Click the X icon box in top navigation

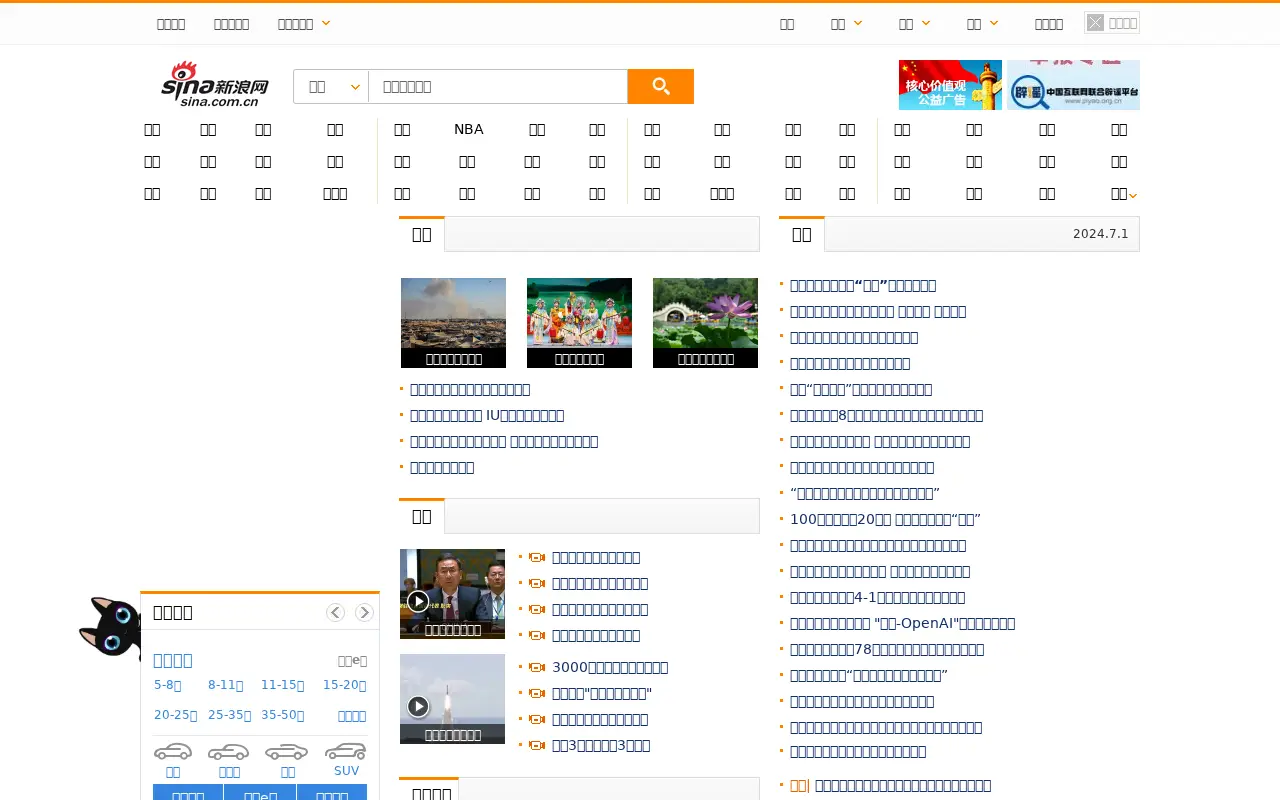(1095, 23)
